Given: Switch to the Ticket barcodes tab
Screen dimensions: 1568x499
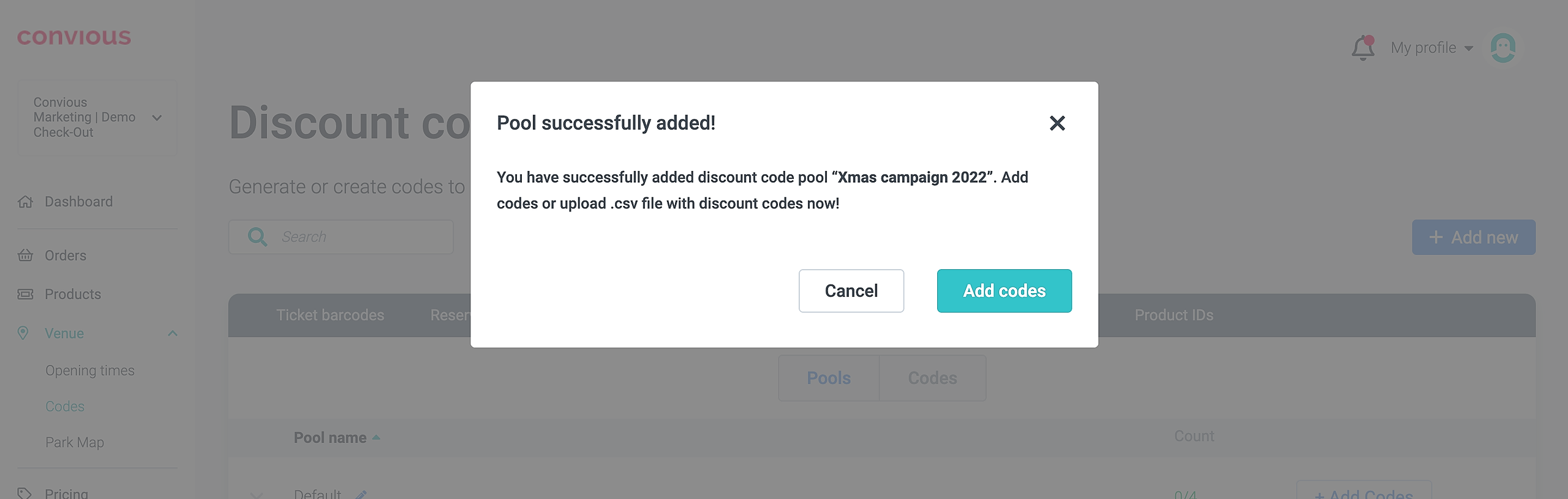Looking at the screenshot, I should coord(330,315).
